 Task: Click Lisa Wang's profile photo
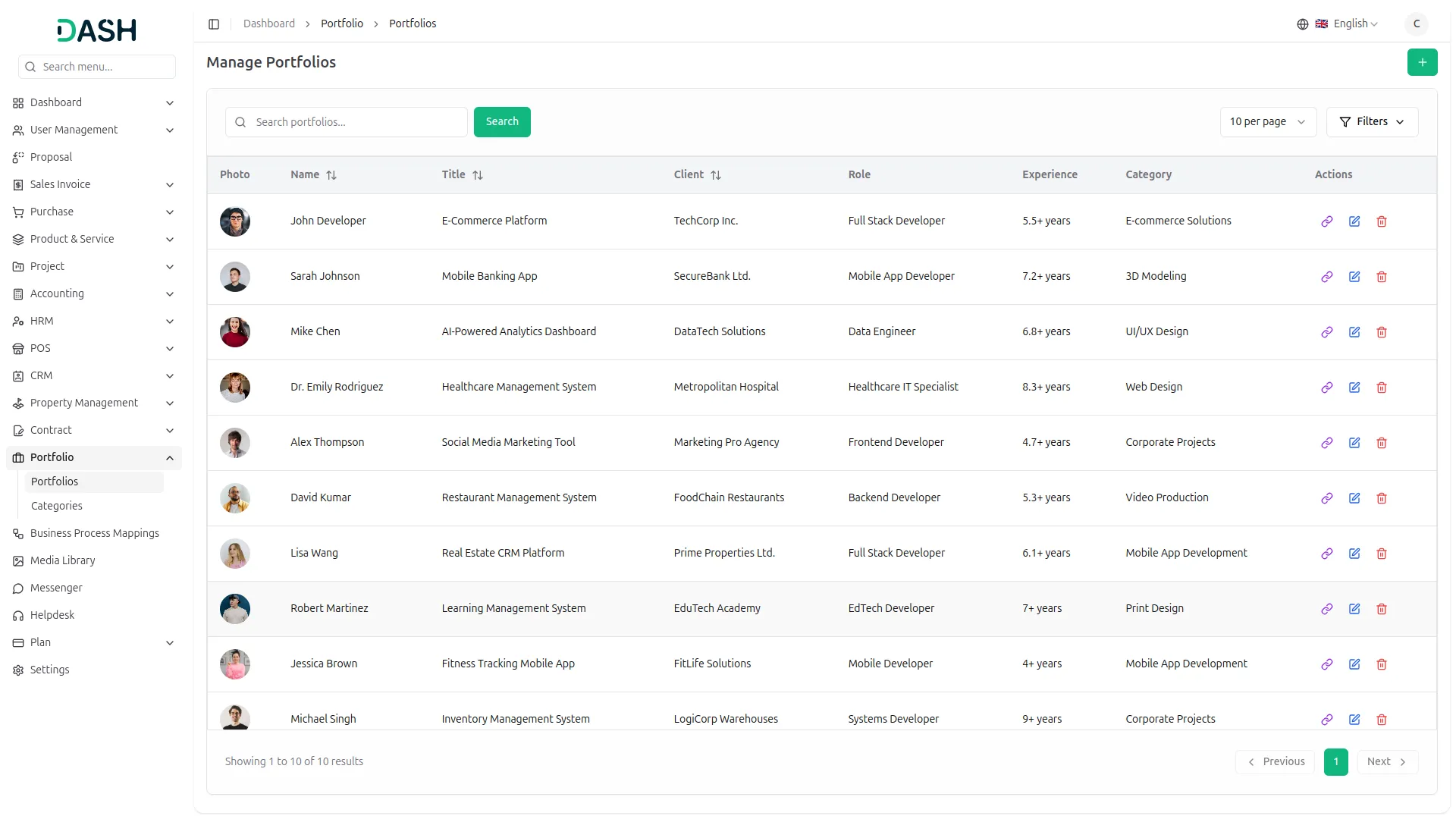(x=234, y=554)
